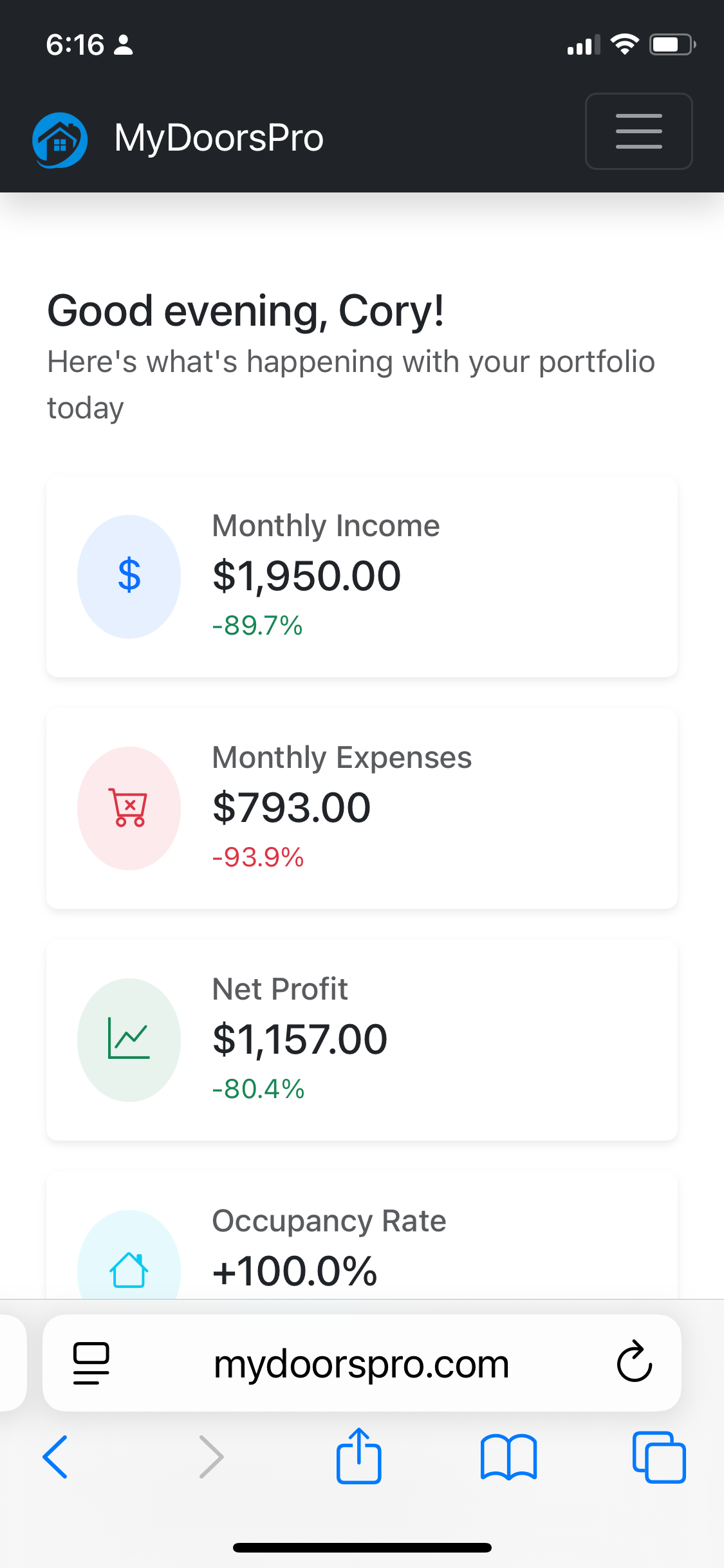Go back to the previous page
Image resolution: width=724 pixels, height=1568 pixels.
point(55,1457)
